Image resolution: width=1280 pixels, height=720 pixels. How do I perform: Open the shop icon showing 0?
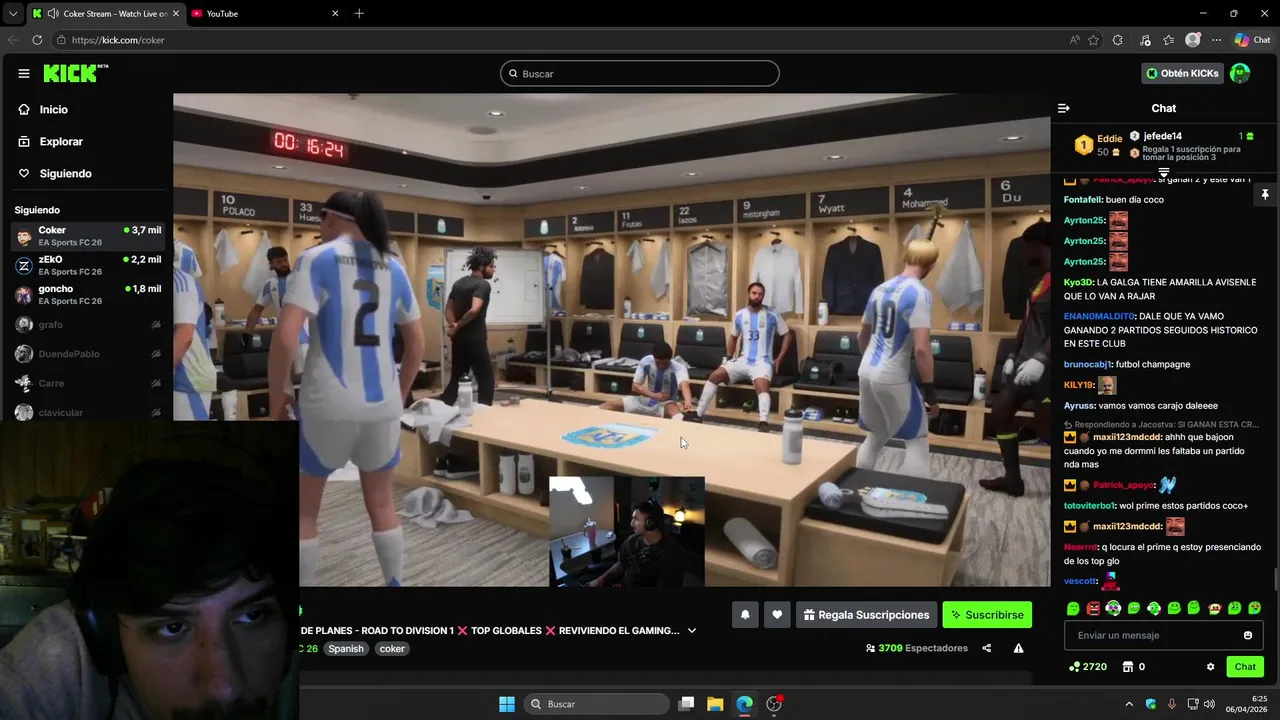coord(1133,667)
